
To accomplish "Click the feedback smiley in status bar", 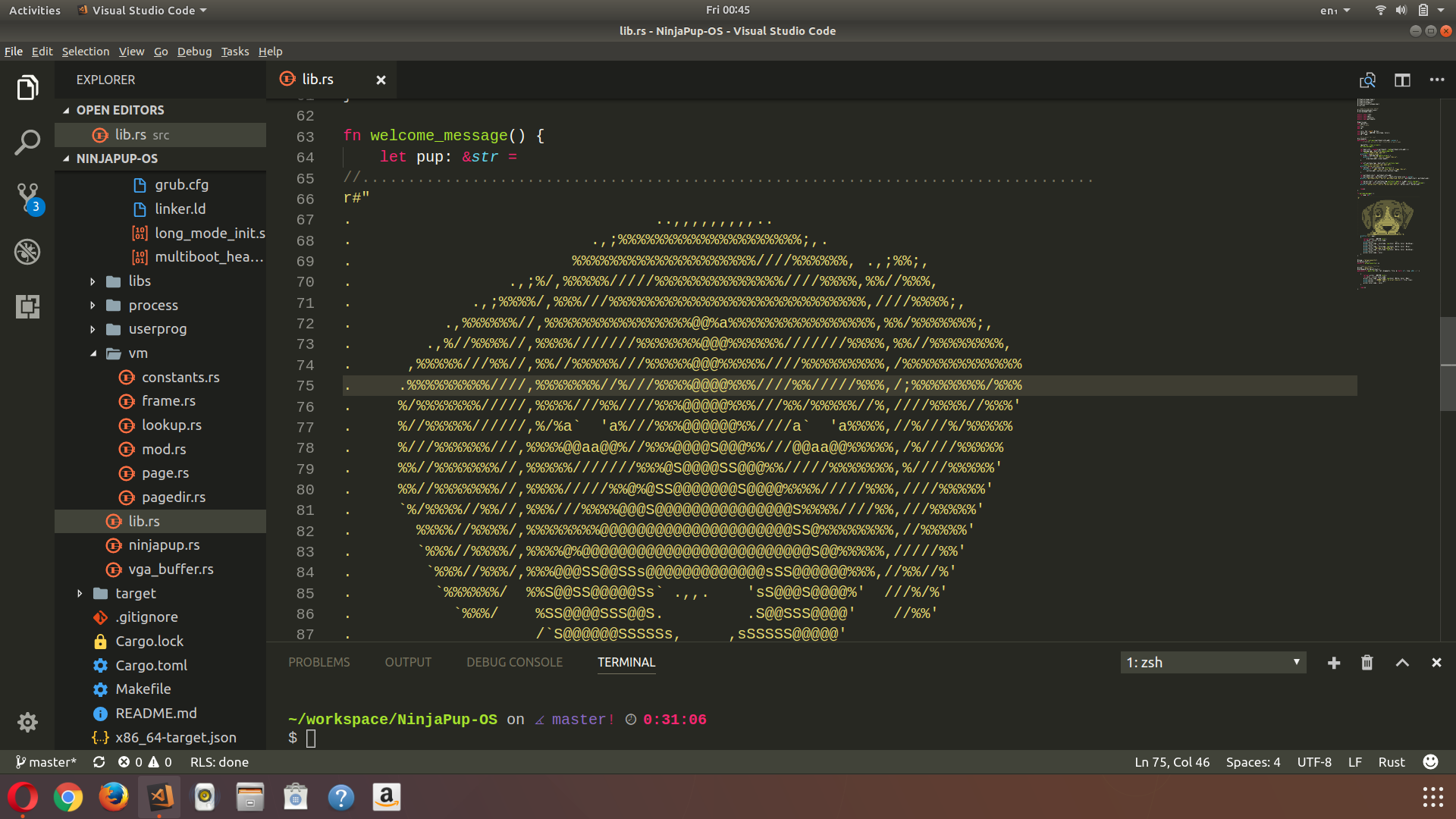I will coord(1430,762).
